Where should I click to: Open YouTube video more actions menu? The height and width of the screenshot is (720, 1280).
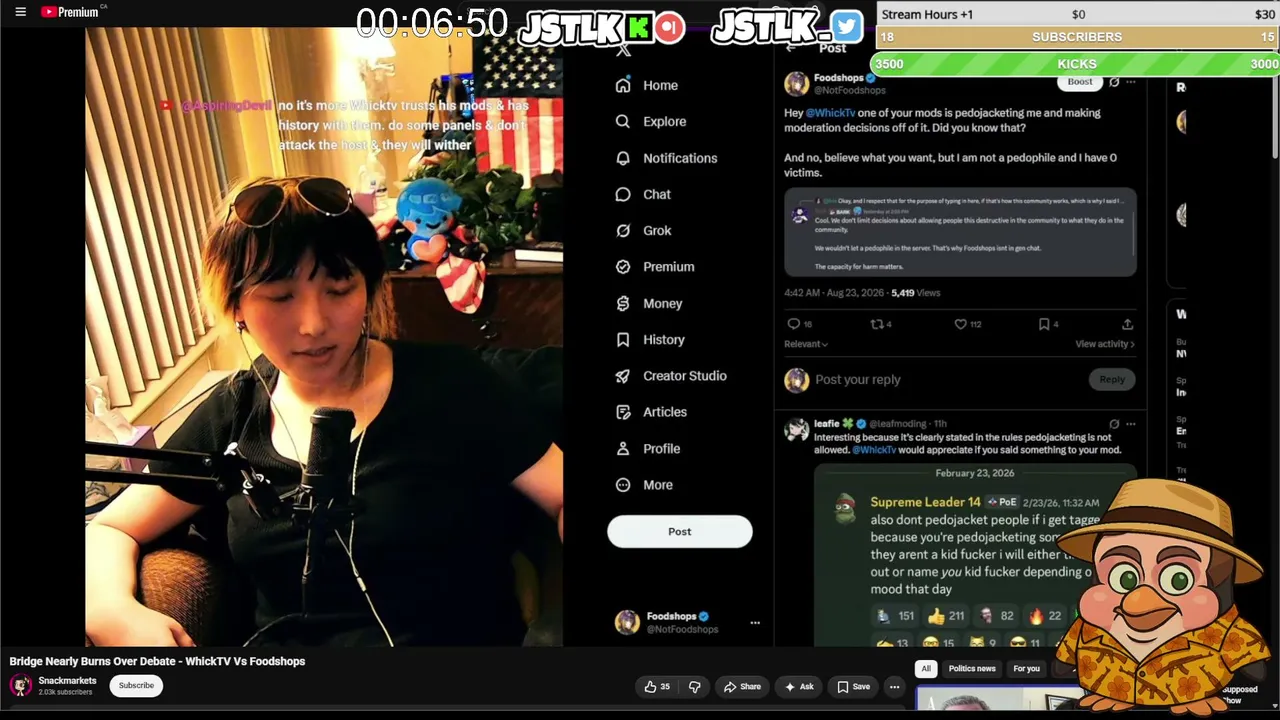click(x=895, y=687)
